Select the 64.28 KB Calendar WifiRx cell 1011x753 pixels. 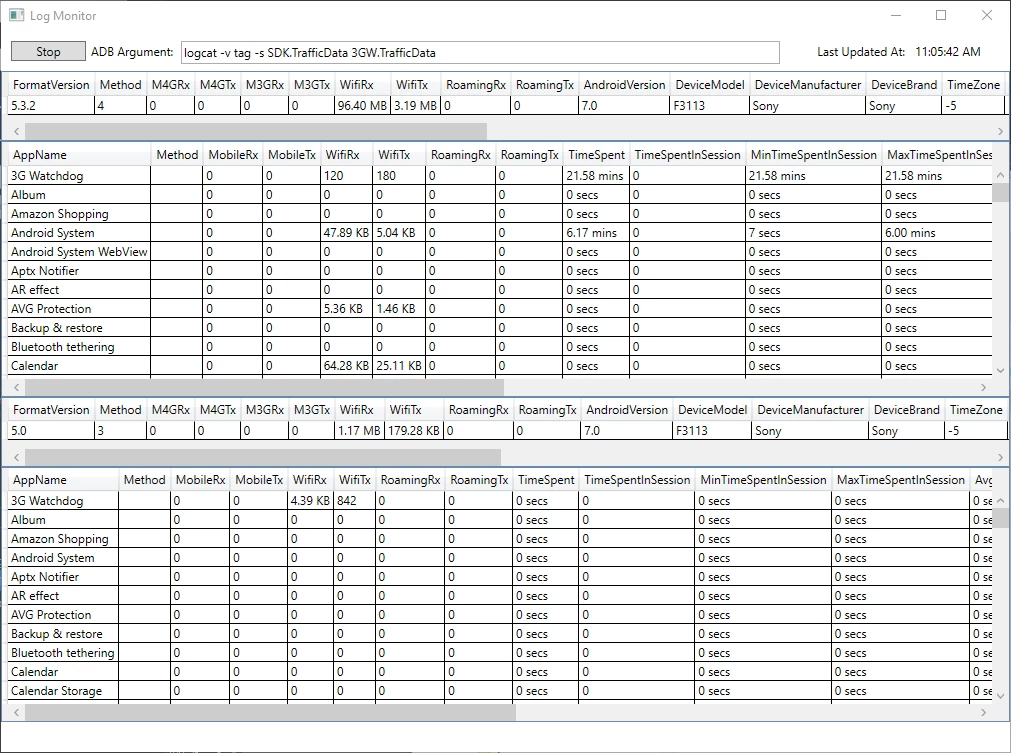pos(346,366)
